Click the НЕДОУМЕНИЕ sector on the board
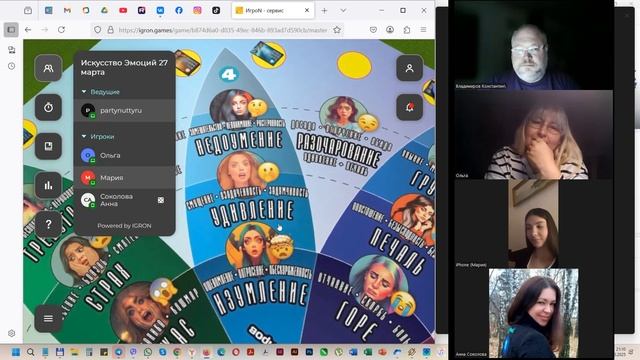640x360 pixels. coord(239,142)
